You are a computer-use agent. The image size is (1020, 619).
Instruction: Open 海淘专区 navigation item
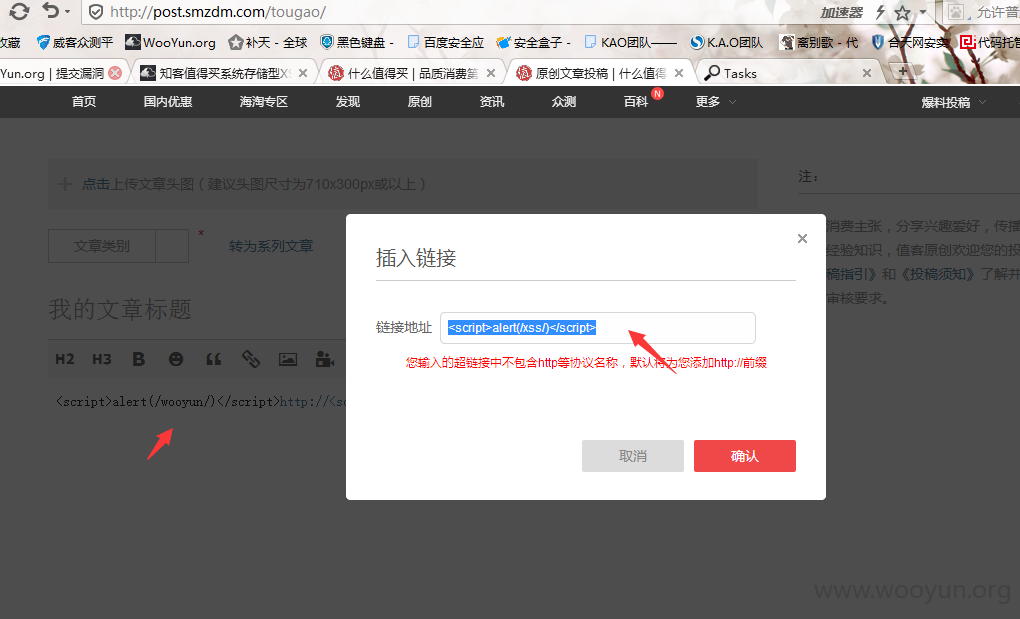pyautogui.click(x=263, y=101)
